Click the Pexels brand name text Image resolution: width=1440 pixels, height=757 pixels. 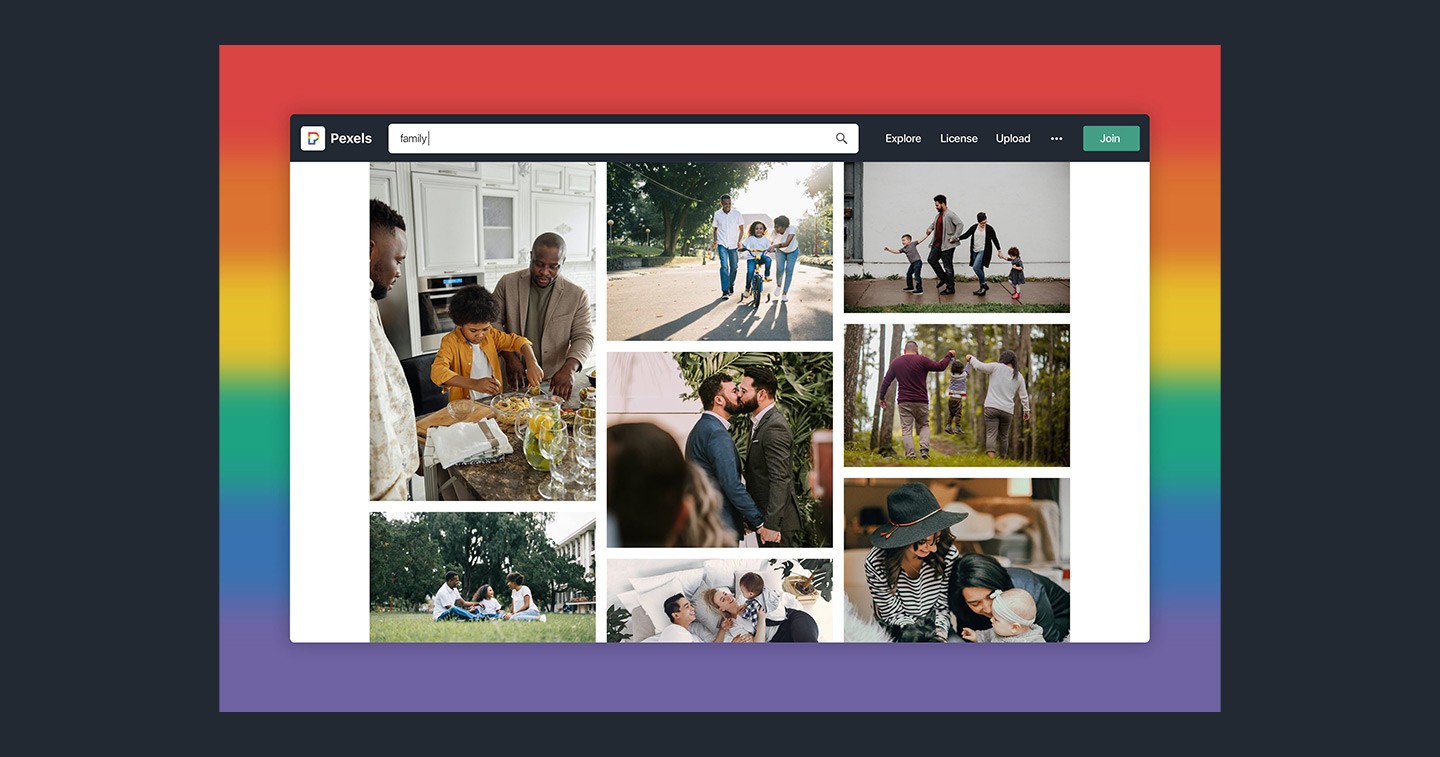point(351,139)
